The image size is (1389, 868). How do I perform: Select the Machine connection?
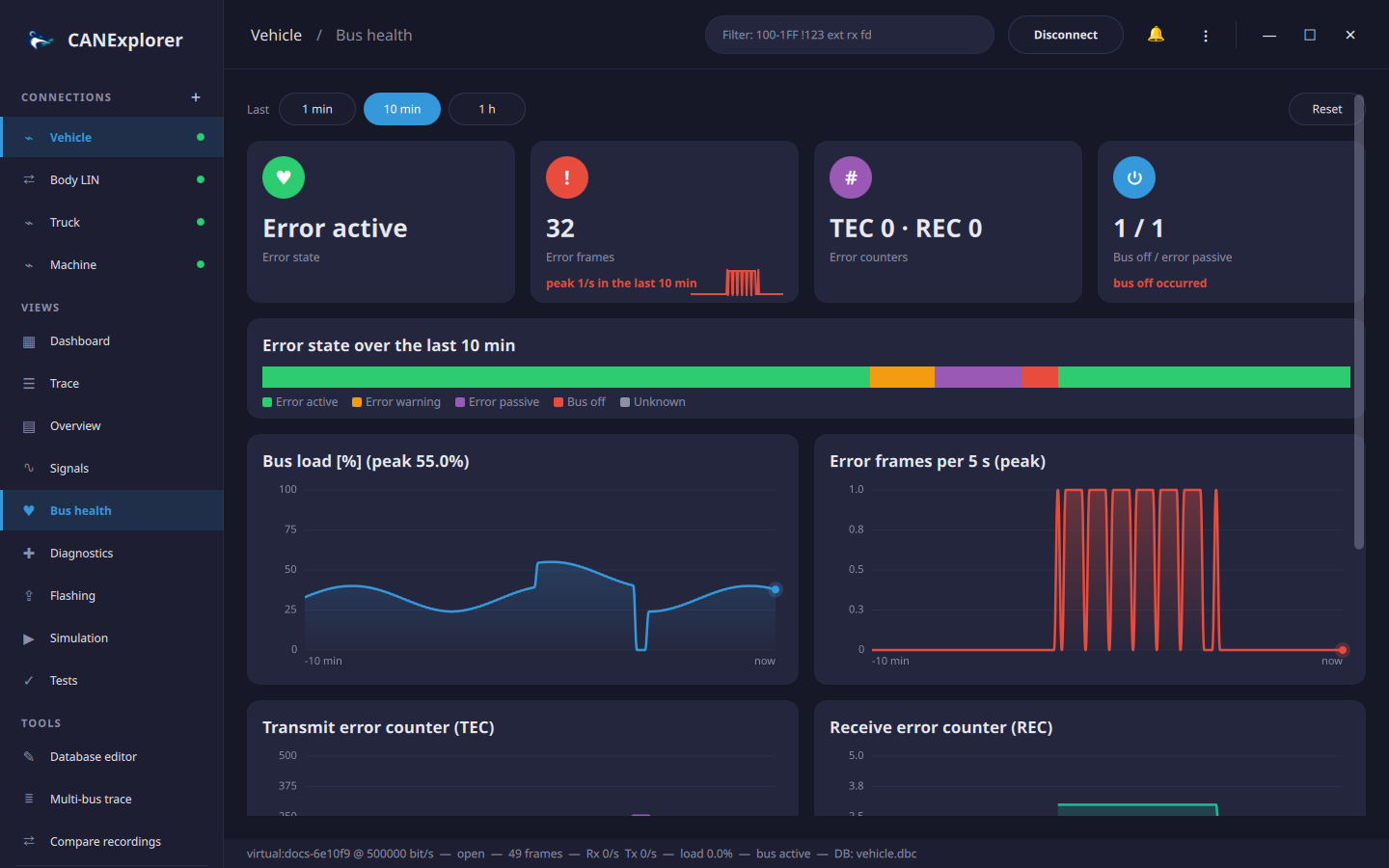(x=112, y=265)
